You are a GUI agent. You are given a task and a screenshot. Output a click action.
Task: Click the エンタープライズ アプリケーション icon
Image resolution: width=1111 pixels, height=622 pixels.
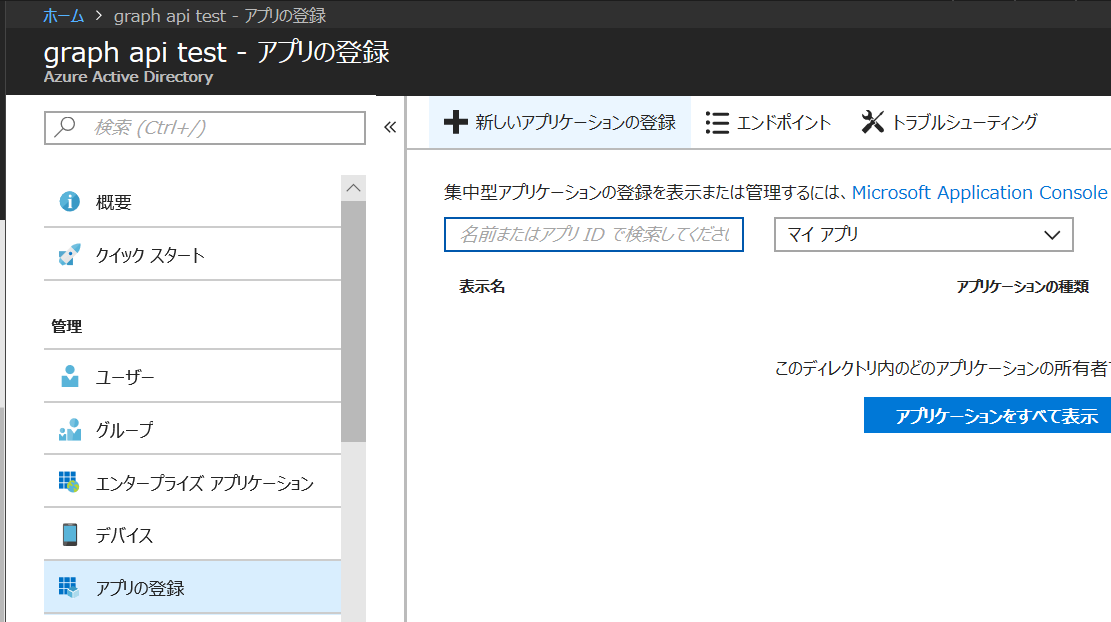pyautogui.click(x=69, y=480)
